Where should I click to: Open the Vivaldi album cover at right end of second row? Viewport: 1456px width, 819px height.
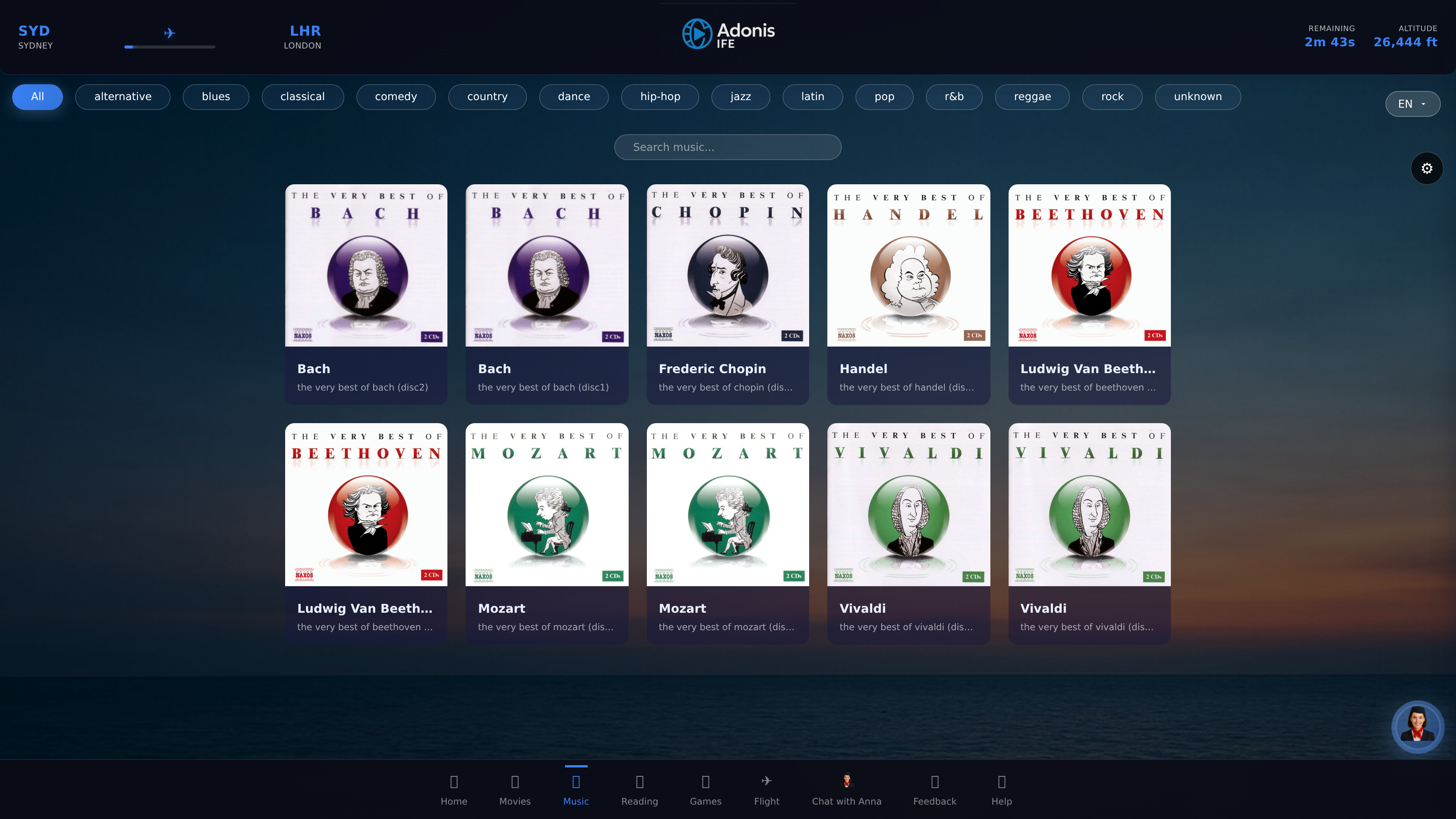[x=1089, y=505]
